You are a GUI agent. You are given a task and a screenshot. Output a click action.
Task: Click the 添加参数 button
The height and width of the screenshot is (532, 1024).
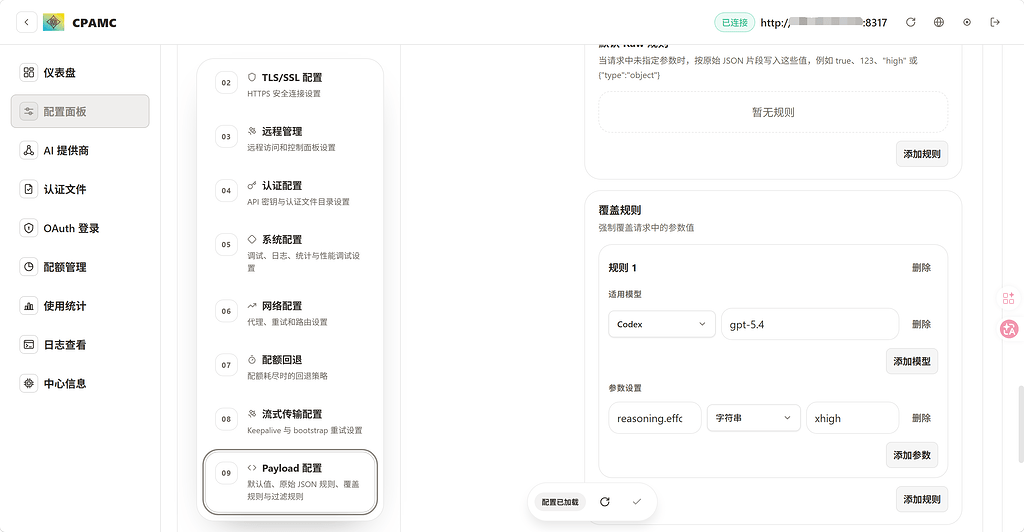pos(912,455)
